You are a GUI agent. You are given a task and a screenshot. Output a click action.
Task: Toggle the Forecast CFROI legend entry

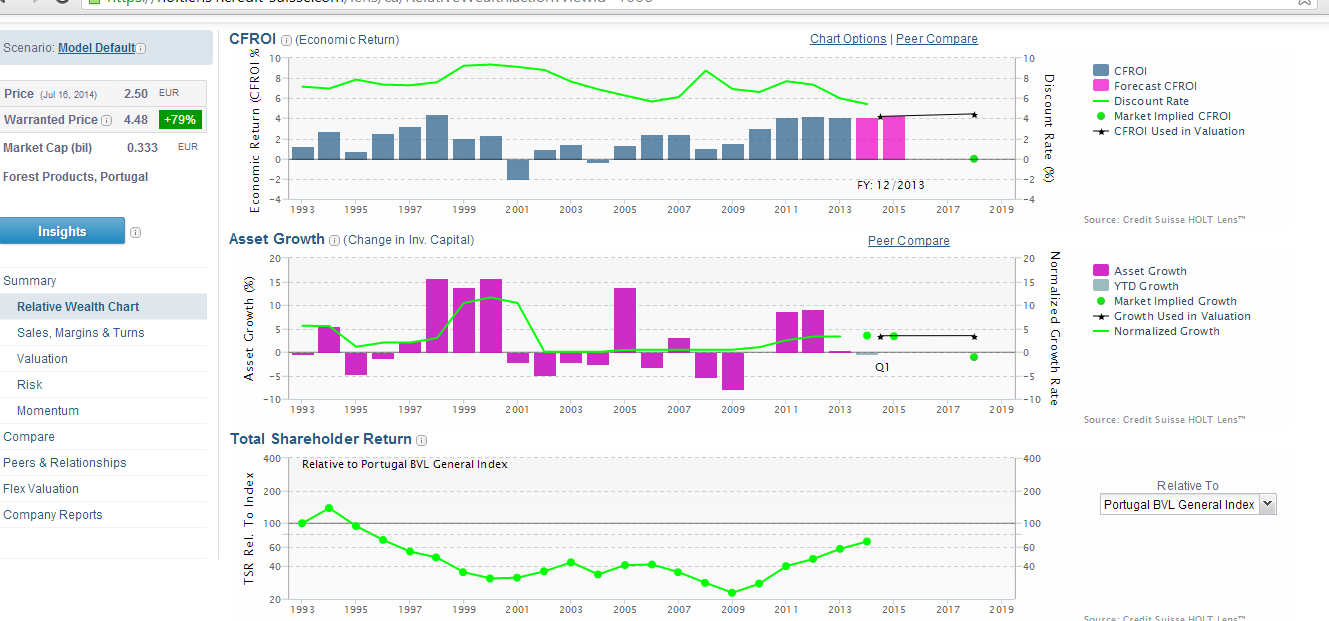(x=1155, y=86)
